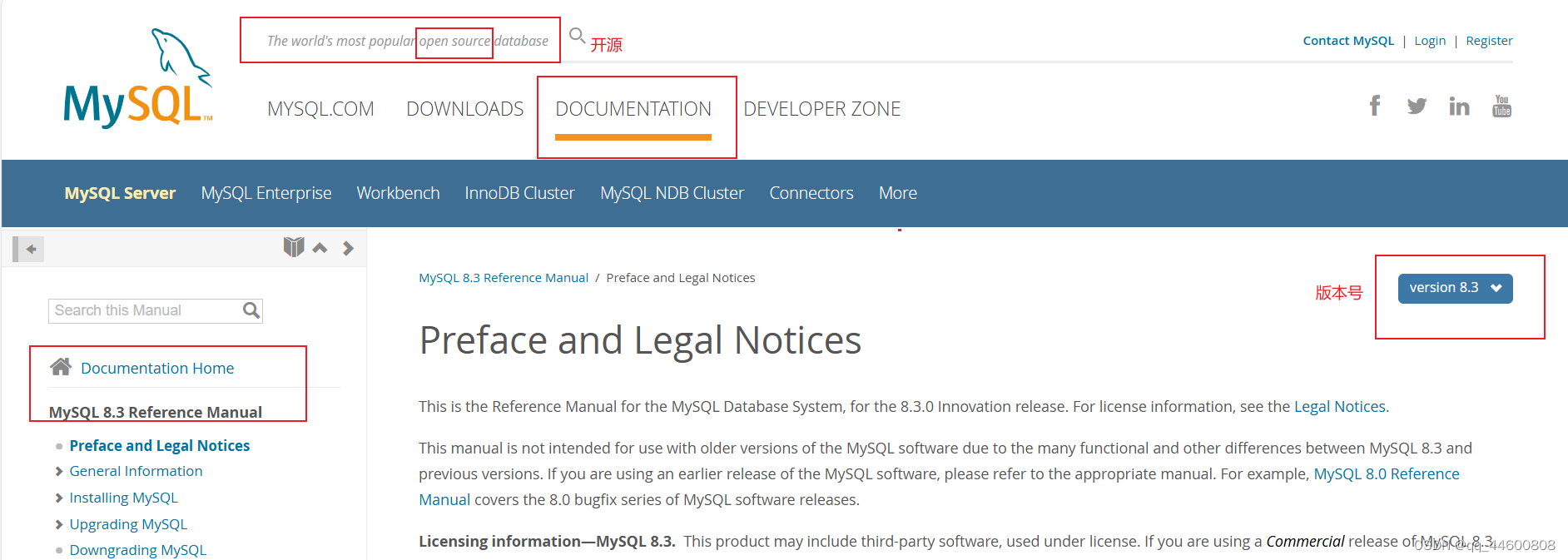
Task: Open MySQL LinkedIn page icon
Action: pos(1459,107)
